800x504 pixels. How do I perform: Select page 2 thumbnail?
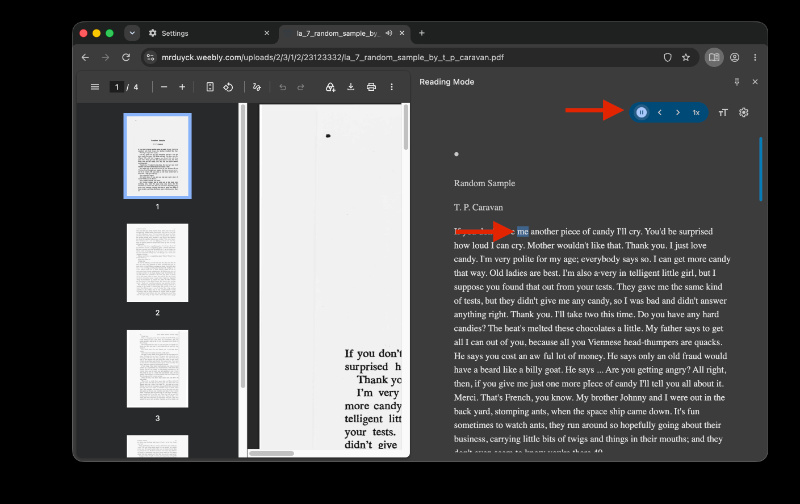point(157,263)
